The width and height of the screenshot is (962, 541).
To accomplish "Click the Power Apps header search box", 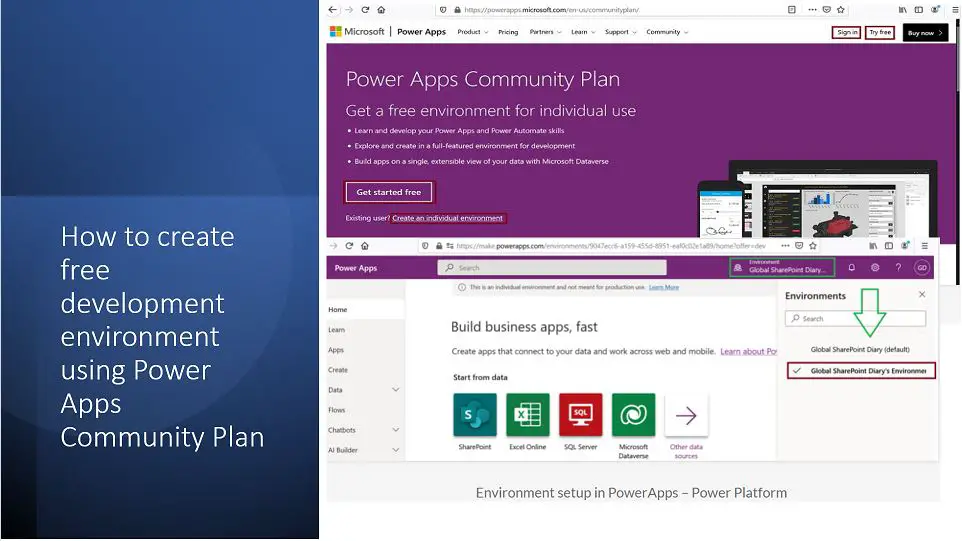I will (552, 267).
